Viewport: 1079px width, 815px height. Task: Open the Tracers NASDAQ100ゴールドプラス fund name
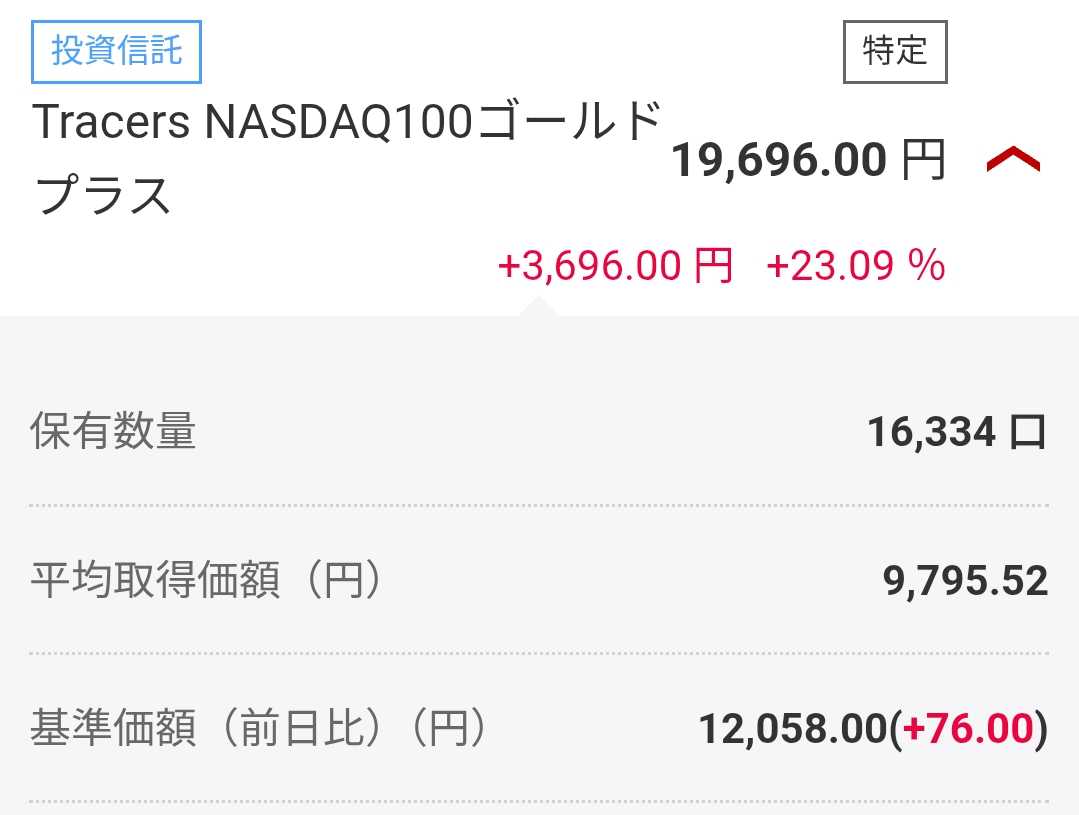[x=347, y=158]
